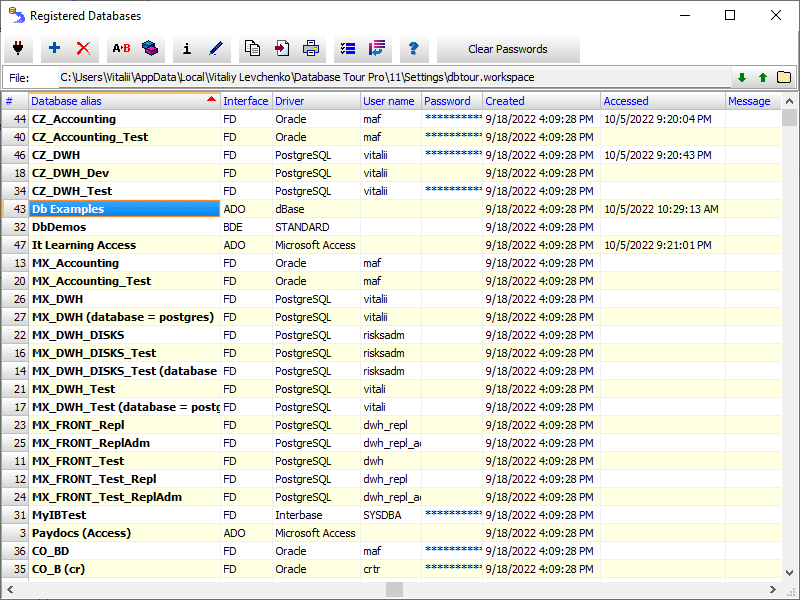800x600 pixels.
Task: Print the database list using the printer icon
Action: (x=310, y=48)
